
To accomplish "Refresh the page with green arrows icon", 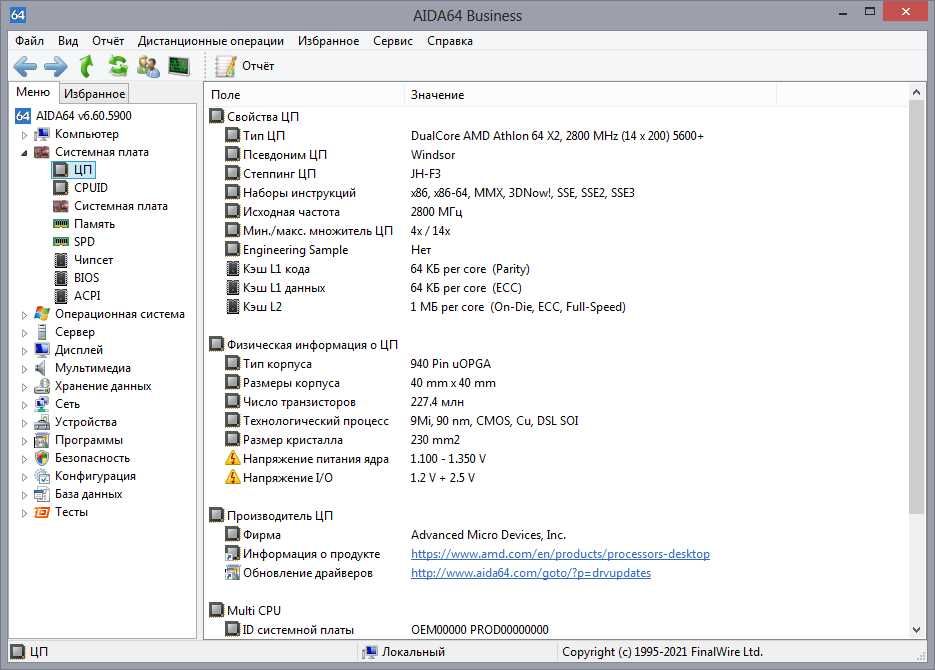I will click(118, 66).
